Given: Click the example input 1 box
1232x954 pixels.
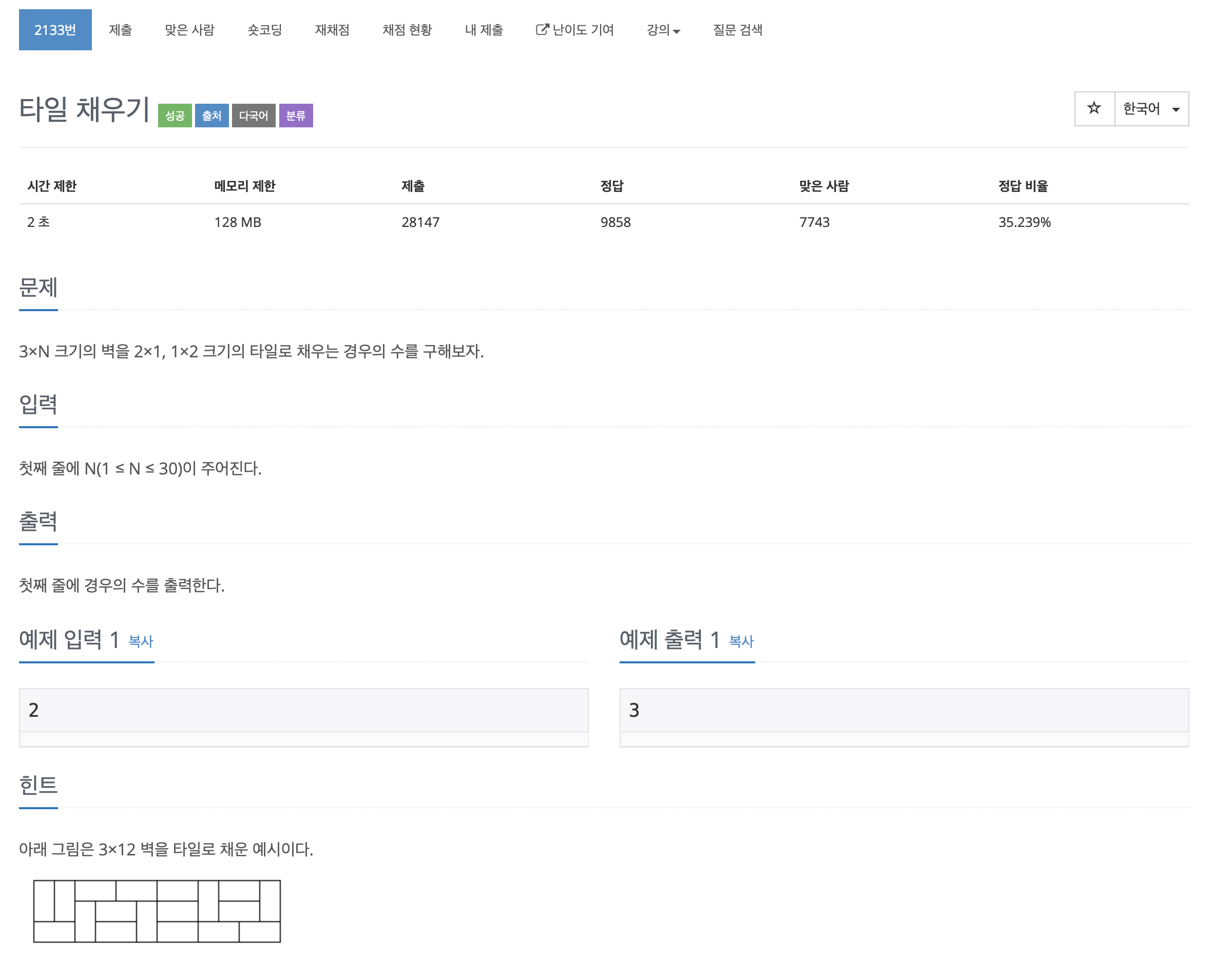Looking at the screenshot, I should point(303,710).
